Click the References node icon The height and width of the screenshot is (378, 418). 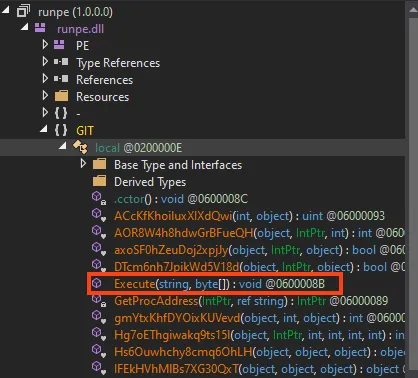[61, 79]
